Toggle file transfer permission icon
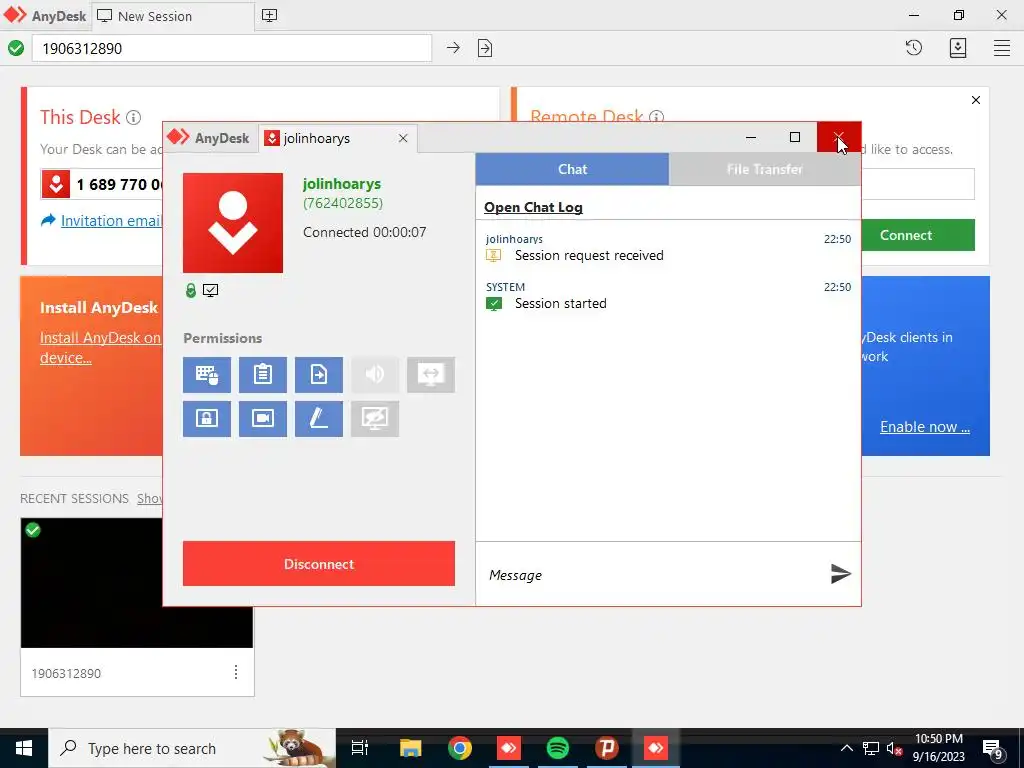1024x768 pixels. (319, 375)
